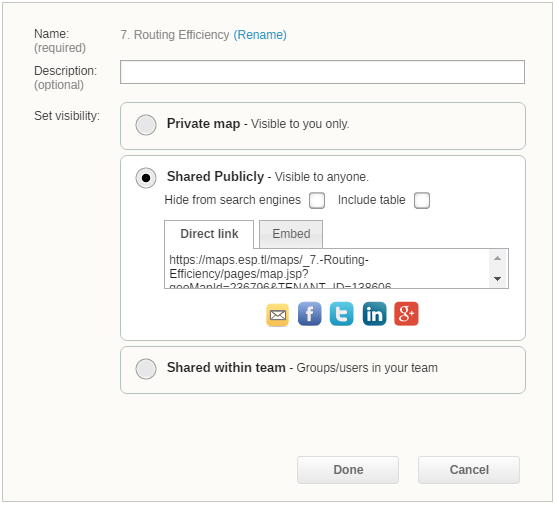The width and height of the screenshot is (555, 505).
Task: Click the 'Set visibility:' label
Action: coord(67,116)
